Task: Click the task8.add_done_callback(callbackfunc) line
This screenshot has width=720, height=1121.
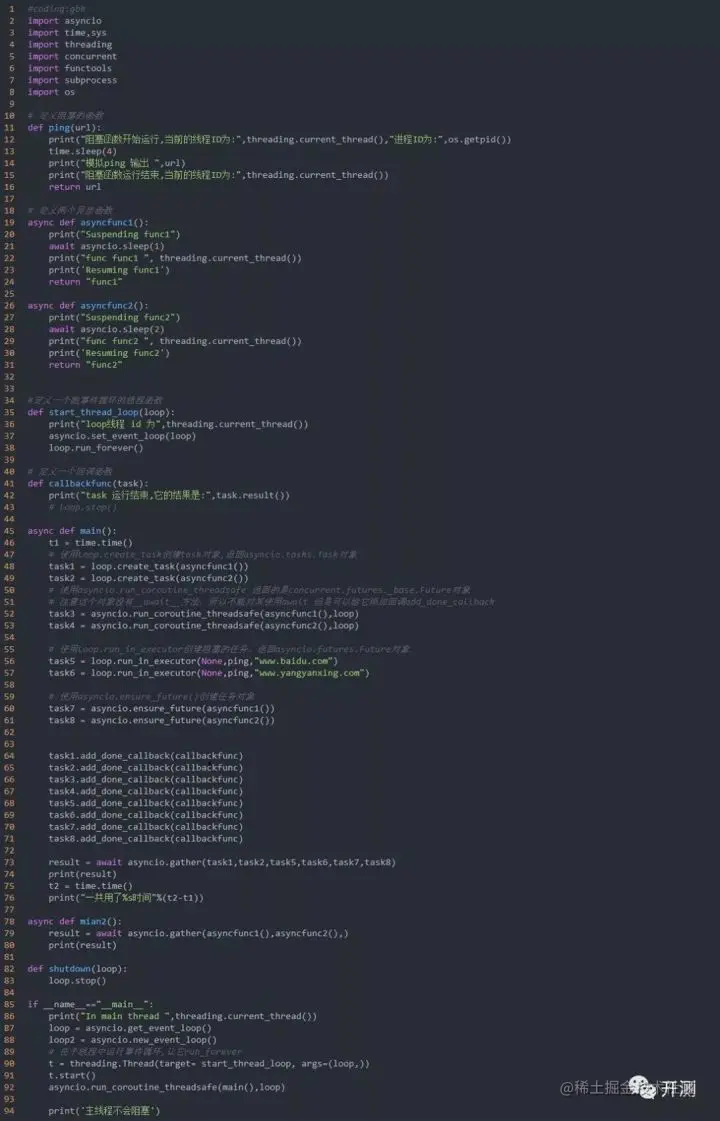Action: click(146, 839)
